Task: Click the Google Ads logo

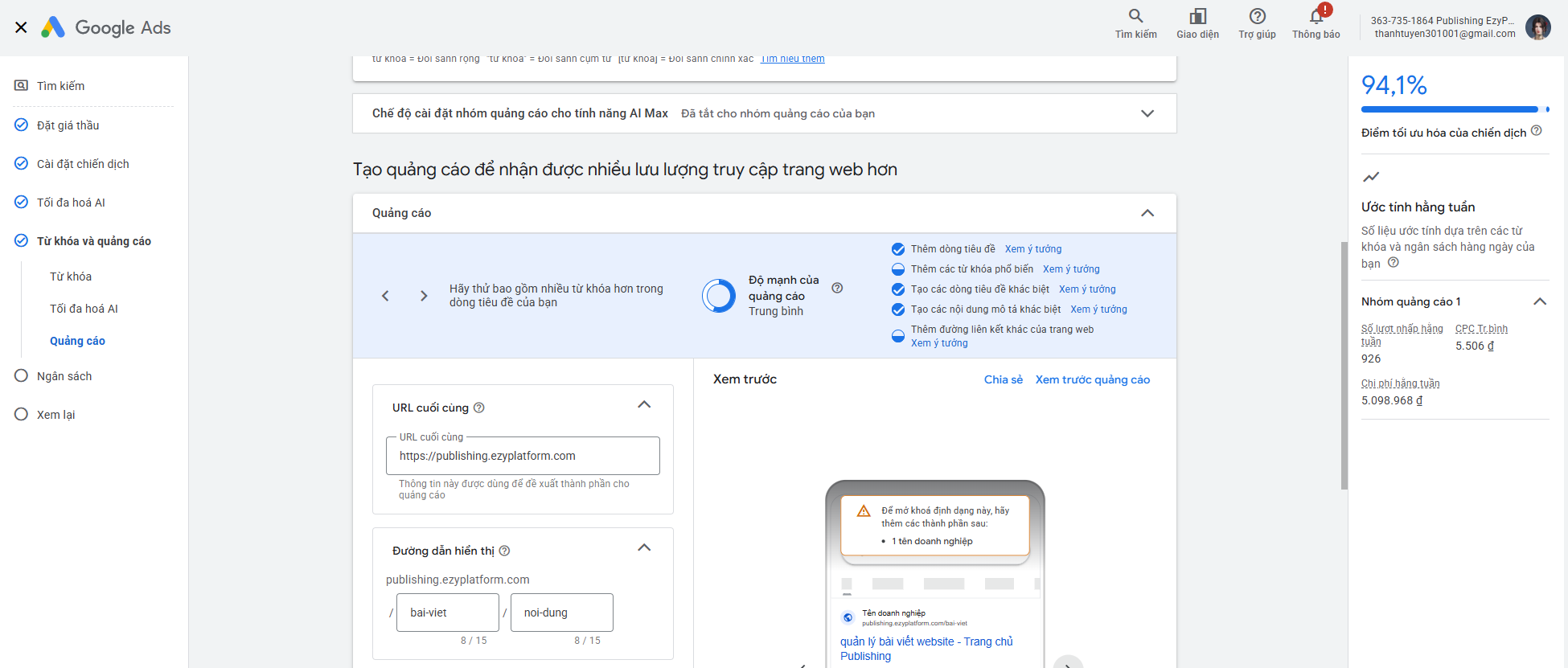Action: [x=106, y=27]
